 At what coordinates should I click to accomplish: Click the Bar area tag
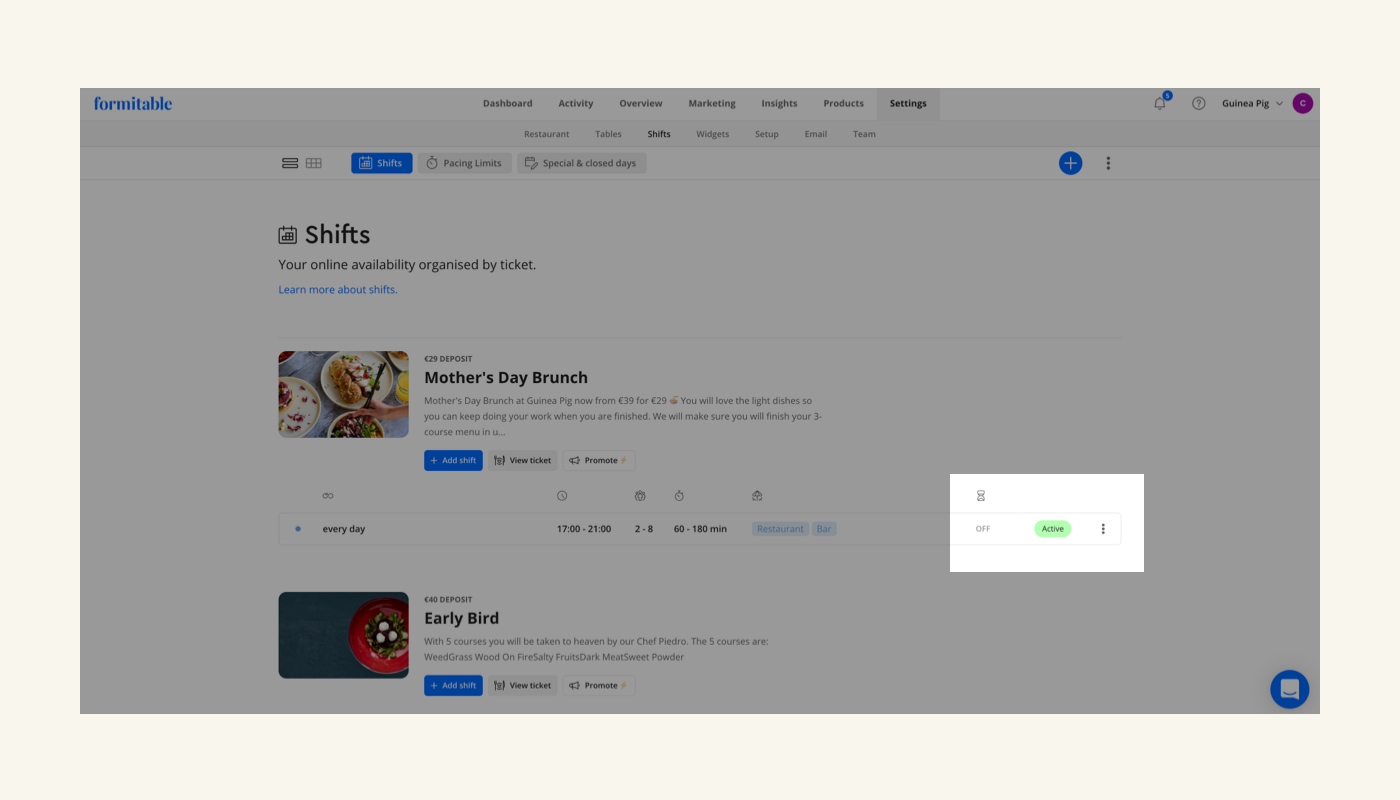(824, 529)
